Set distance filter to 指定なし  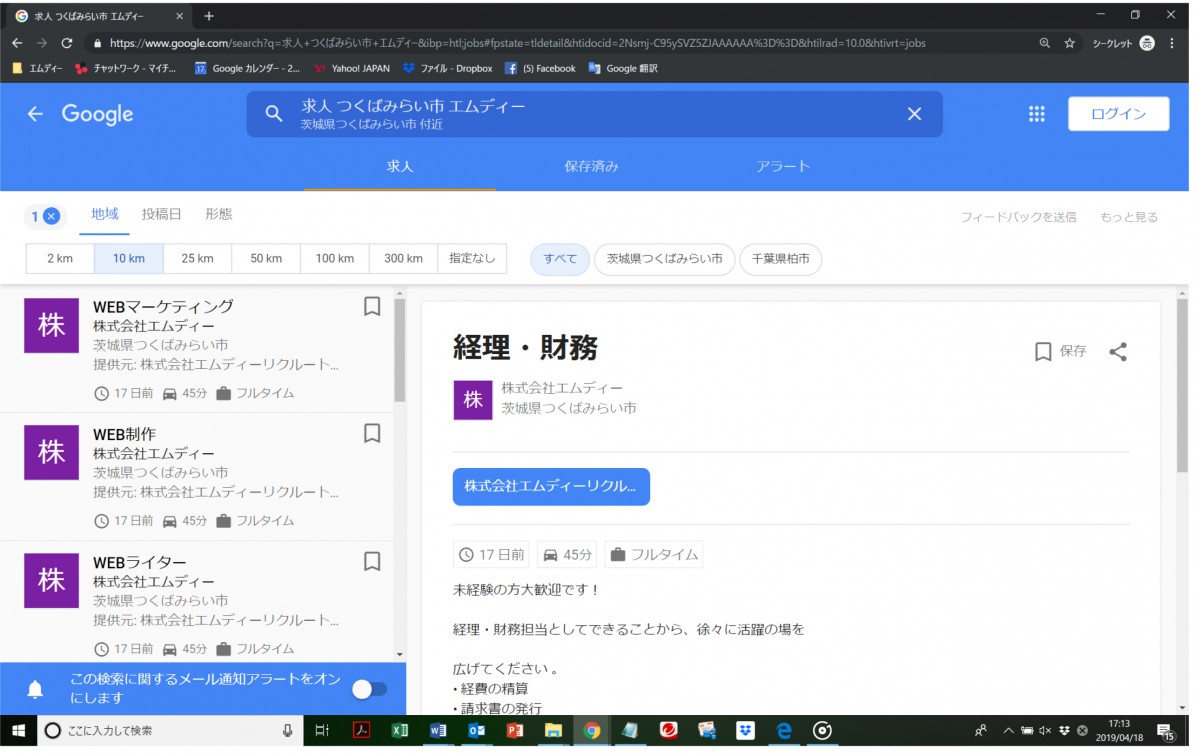pyautogui.click(x=472, y=258)
